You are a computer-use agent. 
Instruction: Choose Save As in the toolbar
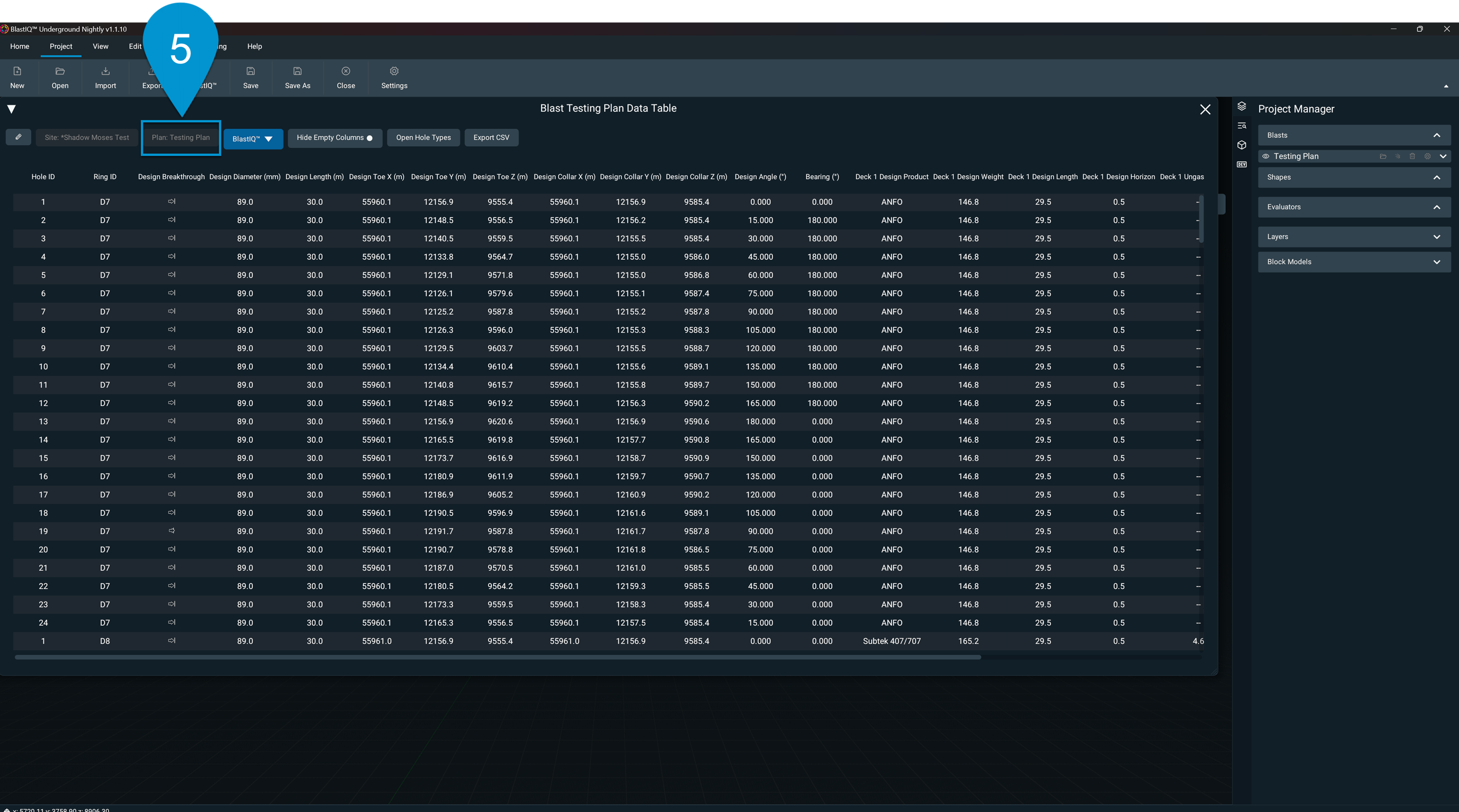(x=297, y=71)
